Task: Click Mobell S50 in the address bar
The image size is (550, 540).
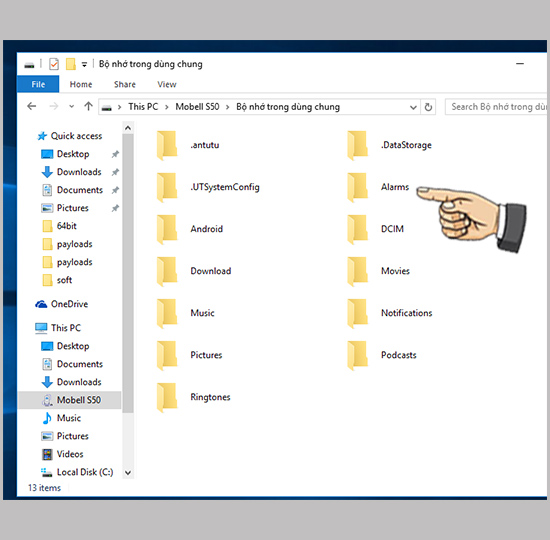Action: pos(197,107)
